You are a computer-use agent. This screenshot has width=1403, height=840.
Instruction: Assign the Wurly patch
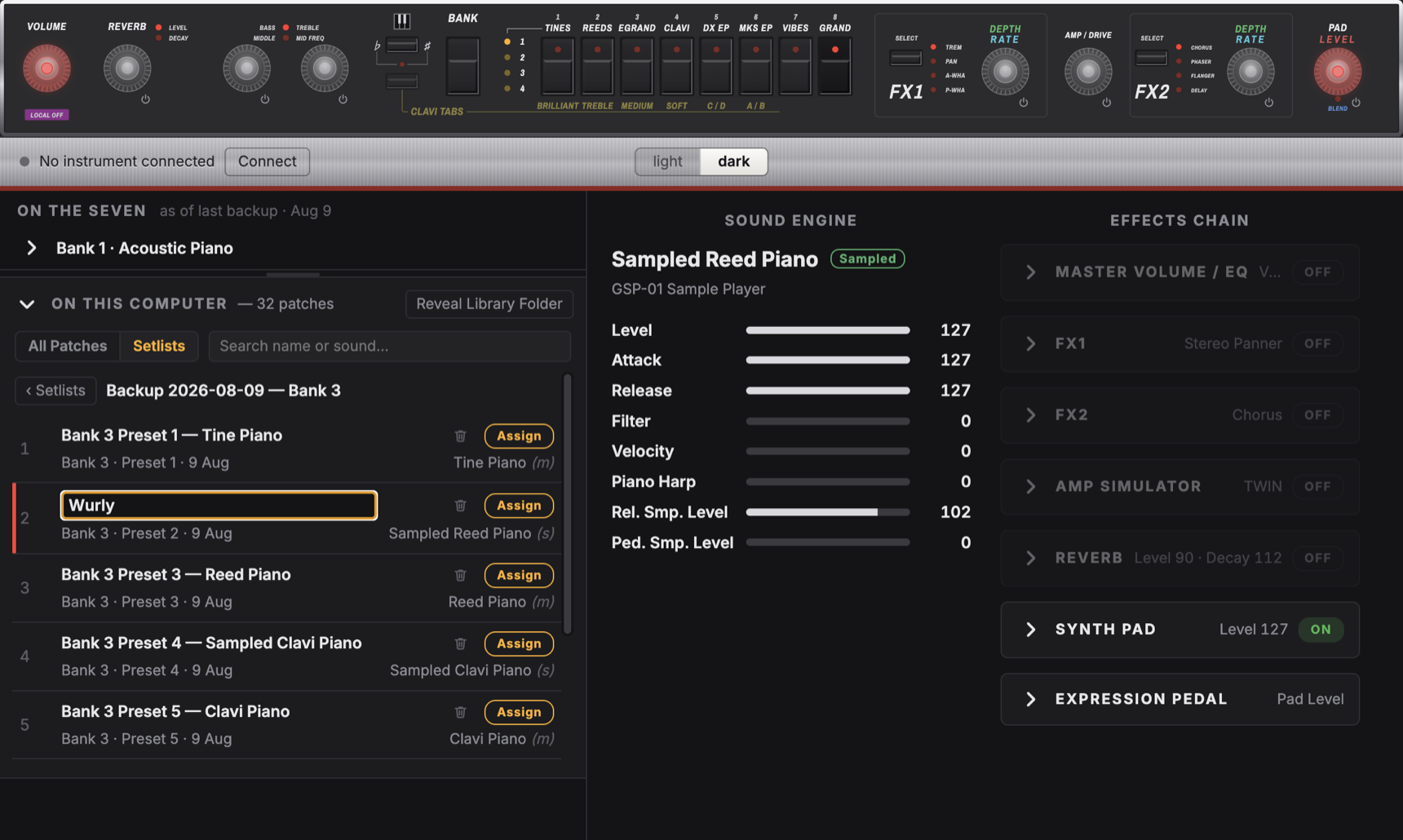pos(519,506)
